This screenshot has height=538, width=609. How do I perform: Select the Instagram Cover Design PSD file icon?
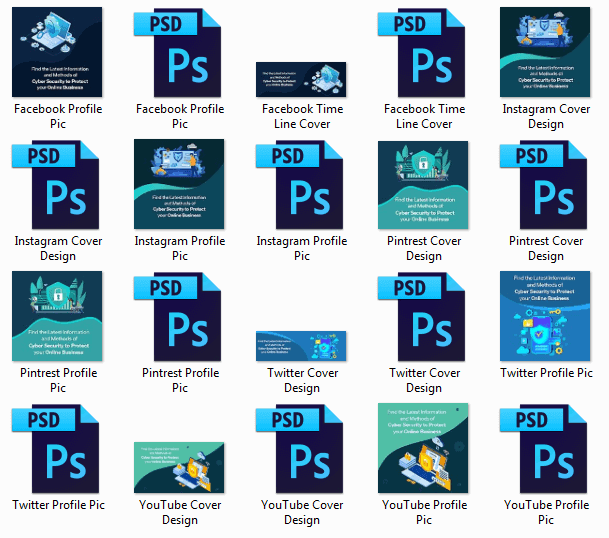pyautogui.click(x=56, y=185)
